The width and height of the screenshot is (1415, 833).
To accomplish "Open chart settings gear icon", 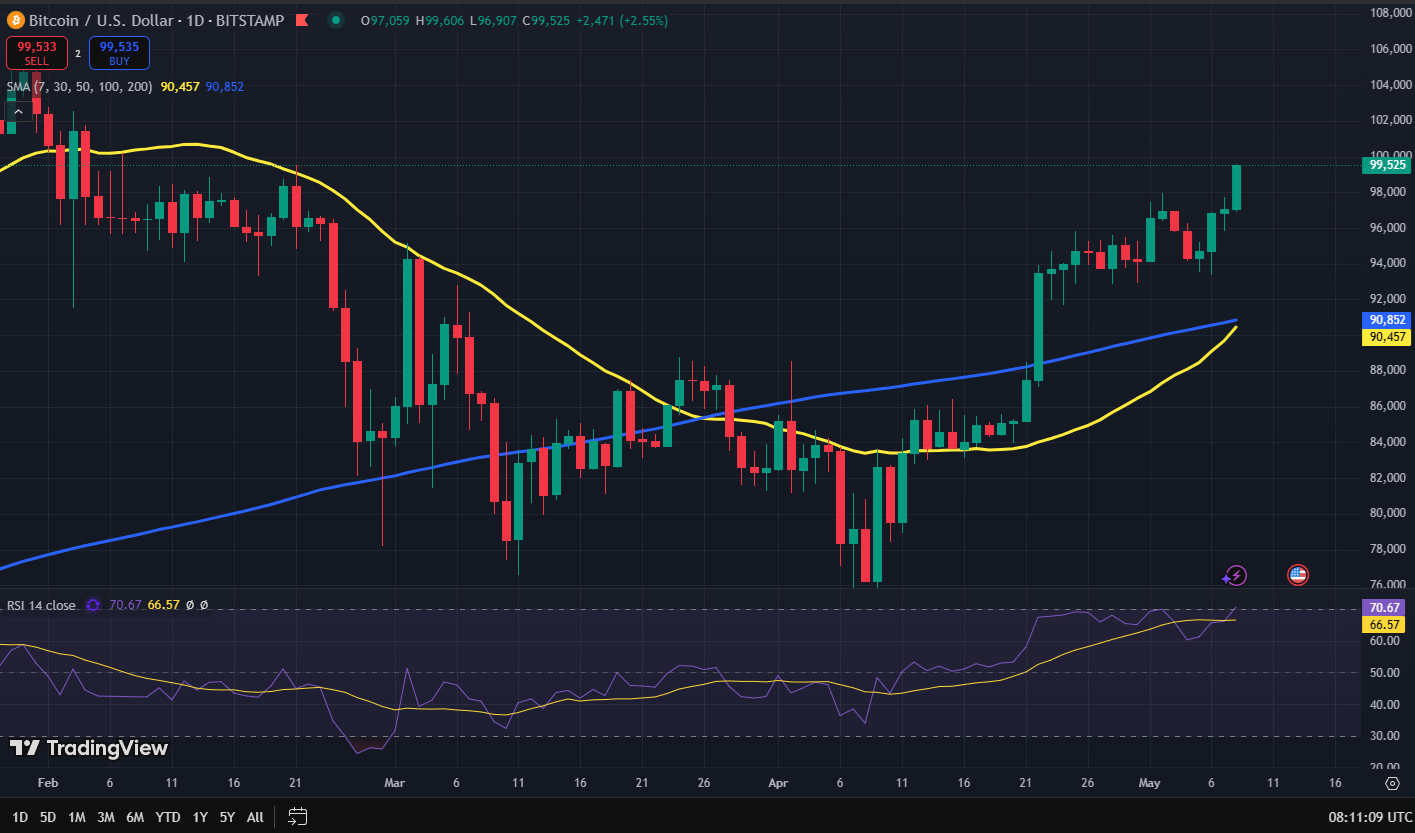I will 1392,782.
